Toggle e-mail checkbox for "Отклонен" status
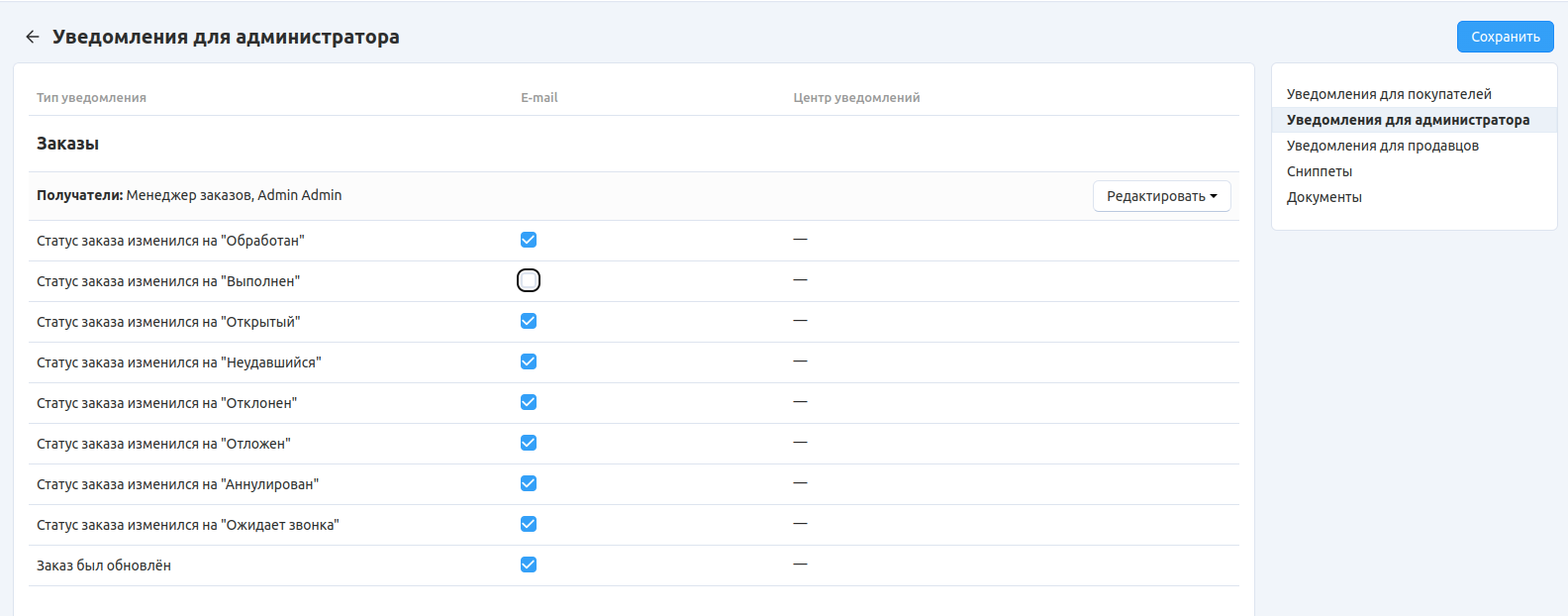Viewport: 1568px width, 616px height. pos(529,402)
